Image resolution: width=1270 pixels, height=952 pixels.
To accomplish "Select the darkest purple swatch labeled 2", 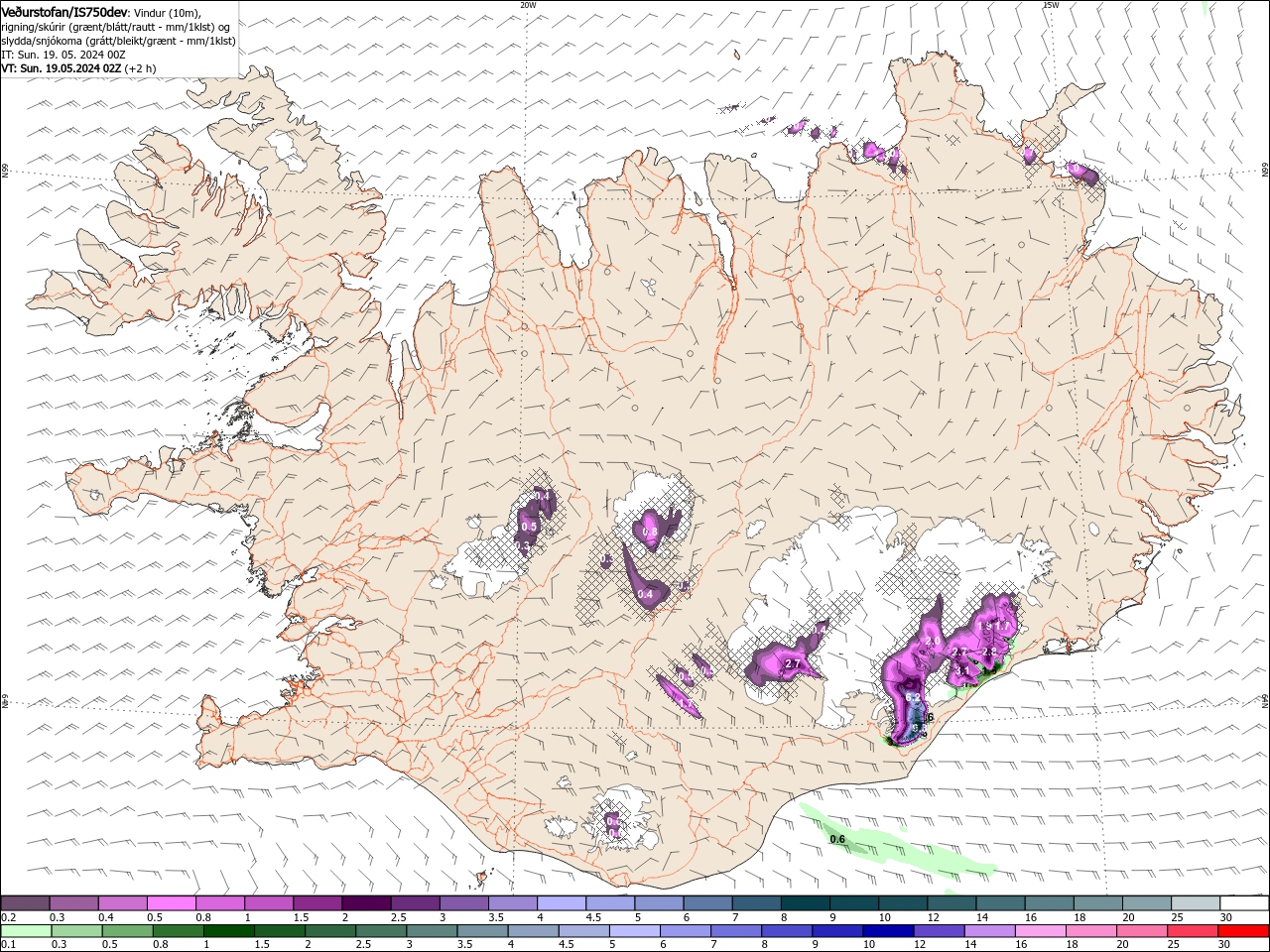I will (366, 903).
